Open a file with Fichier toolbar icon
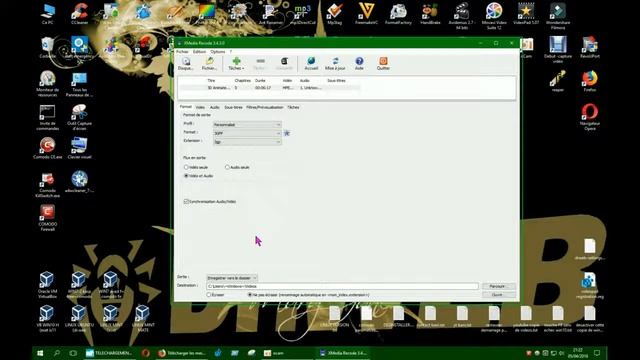This screenshot has width=640, height=360. pyautogui.click(x=209, y=64)
